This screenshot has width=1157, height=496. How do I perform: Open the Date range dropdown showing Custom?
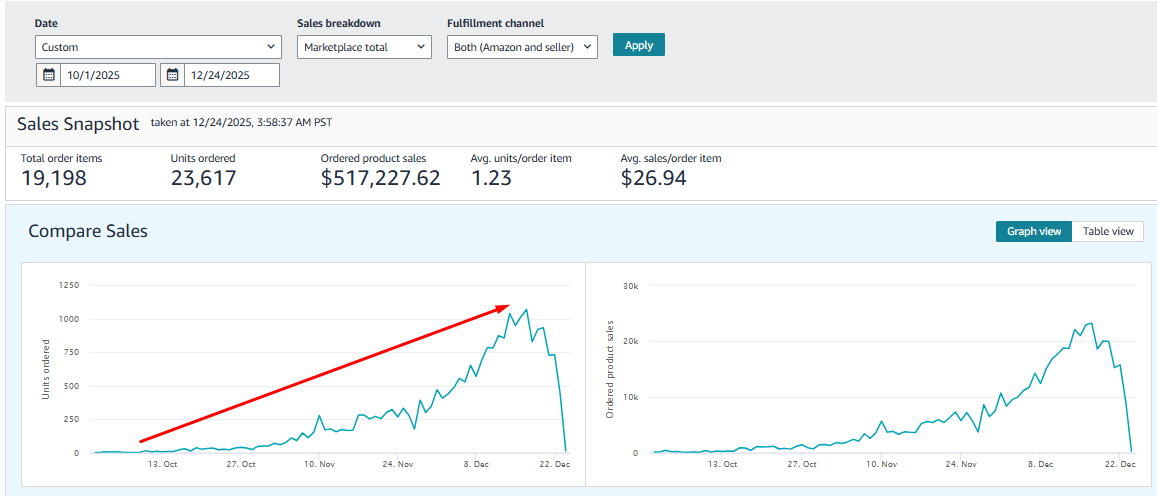pos(158,46)
